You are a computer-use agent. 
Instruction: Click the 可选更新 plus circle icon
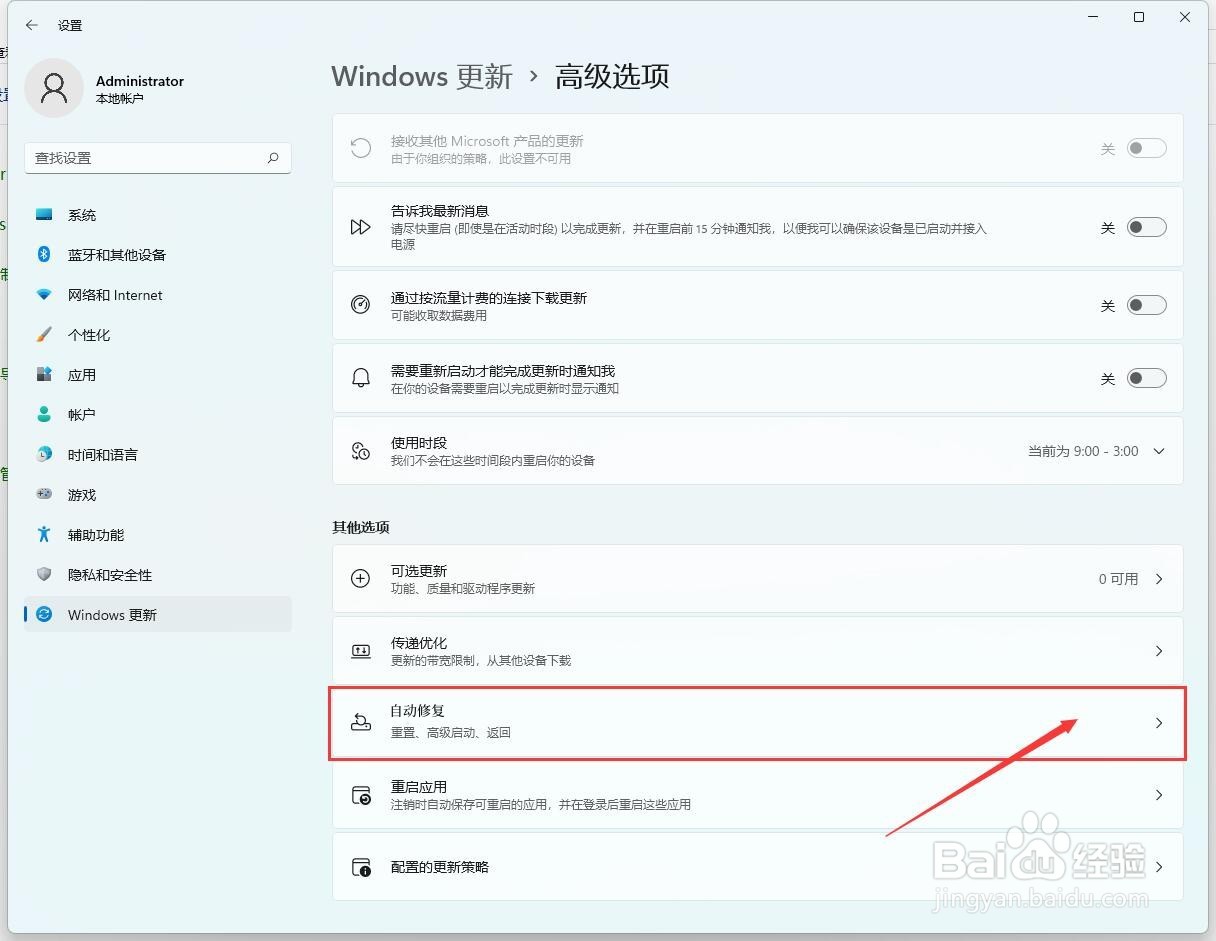point(361,579)
